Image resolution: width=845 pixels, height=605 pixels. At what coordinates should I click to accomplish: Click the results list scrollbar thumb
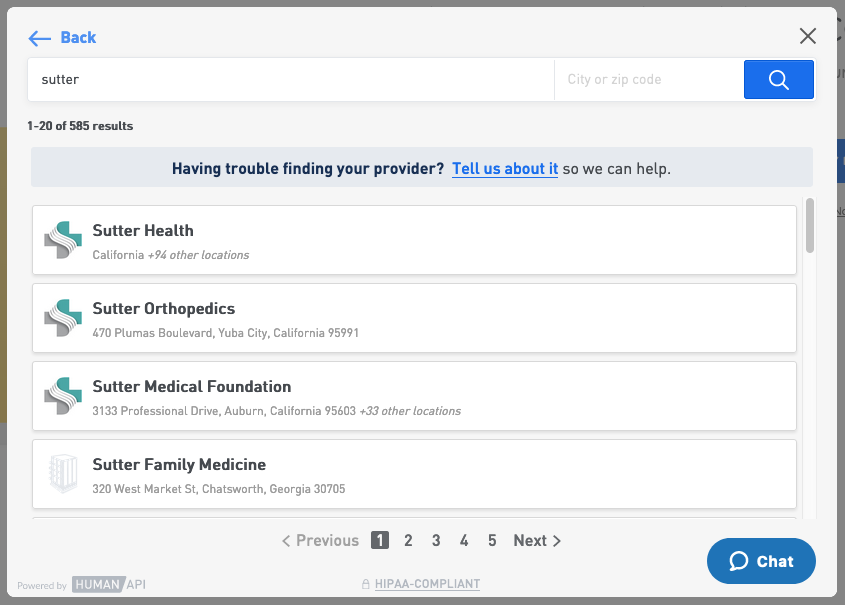(x=809, y=225)
